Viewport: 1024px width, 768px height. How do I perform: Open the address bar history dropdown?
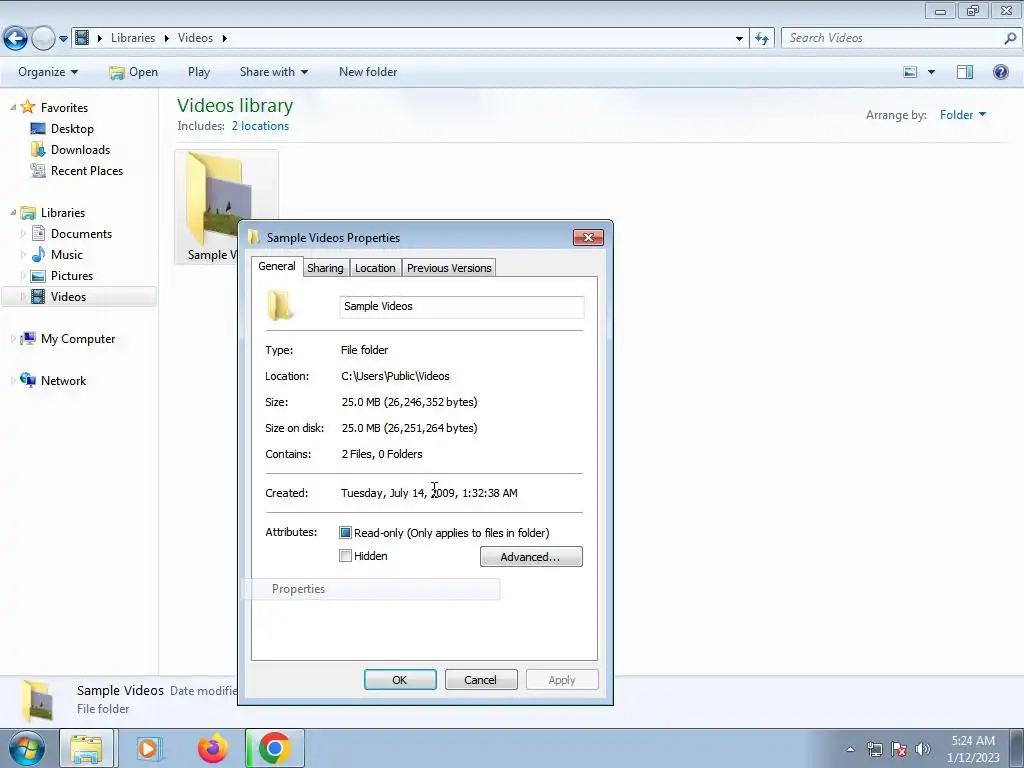click(739, 39)
